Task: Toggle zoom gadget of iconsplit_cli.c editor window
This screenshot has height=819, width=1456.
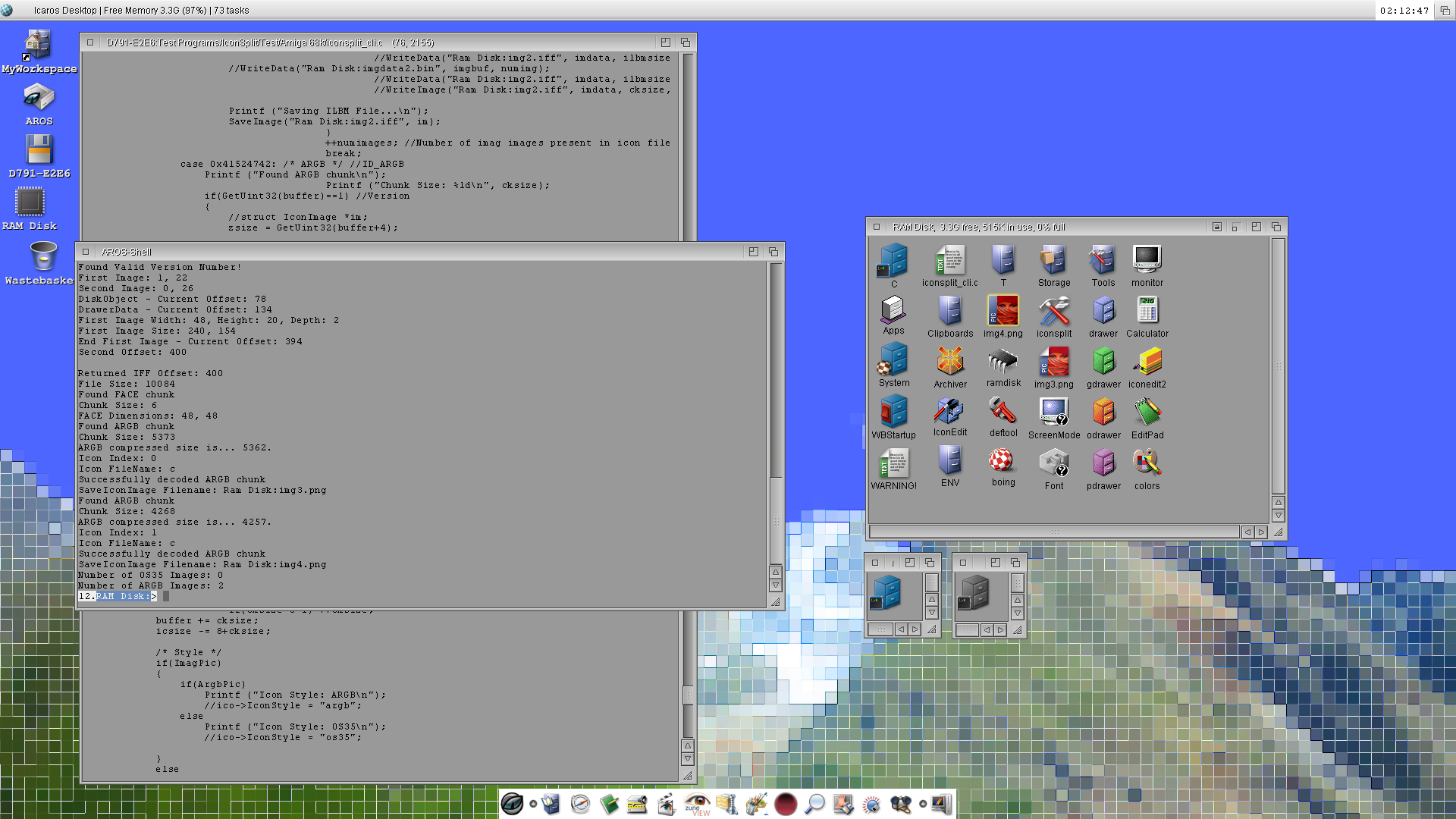Action: [665, 42]
